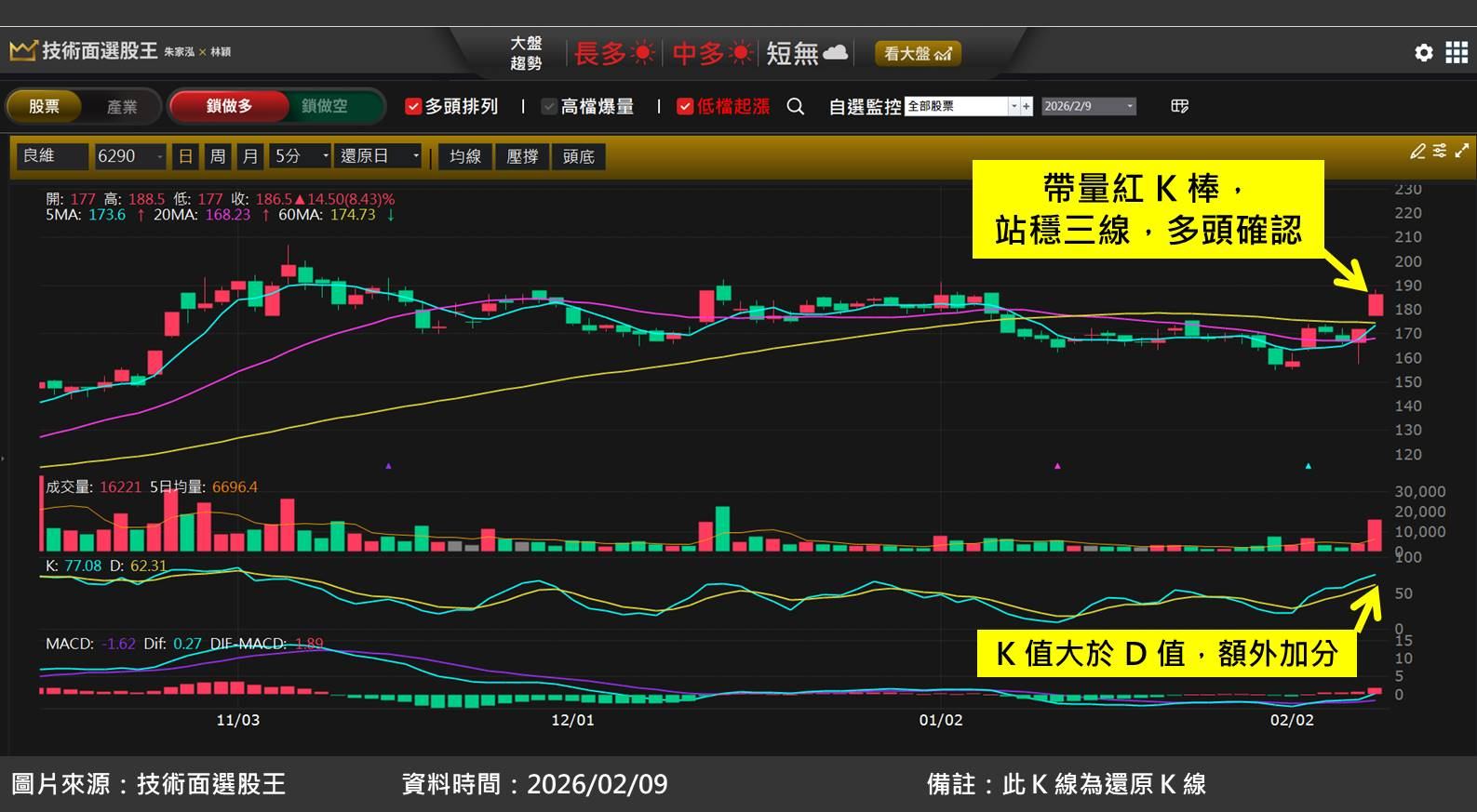Image resolution: width=1477 pixels, height=812 pixels.
Task: Click the K: 77.08 indicator value
Action: pyautogui.click(x=74, y=566)
